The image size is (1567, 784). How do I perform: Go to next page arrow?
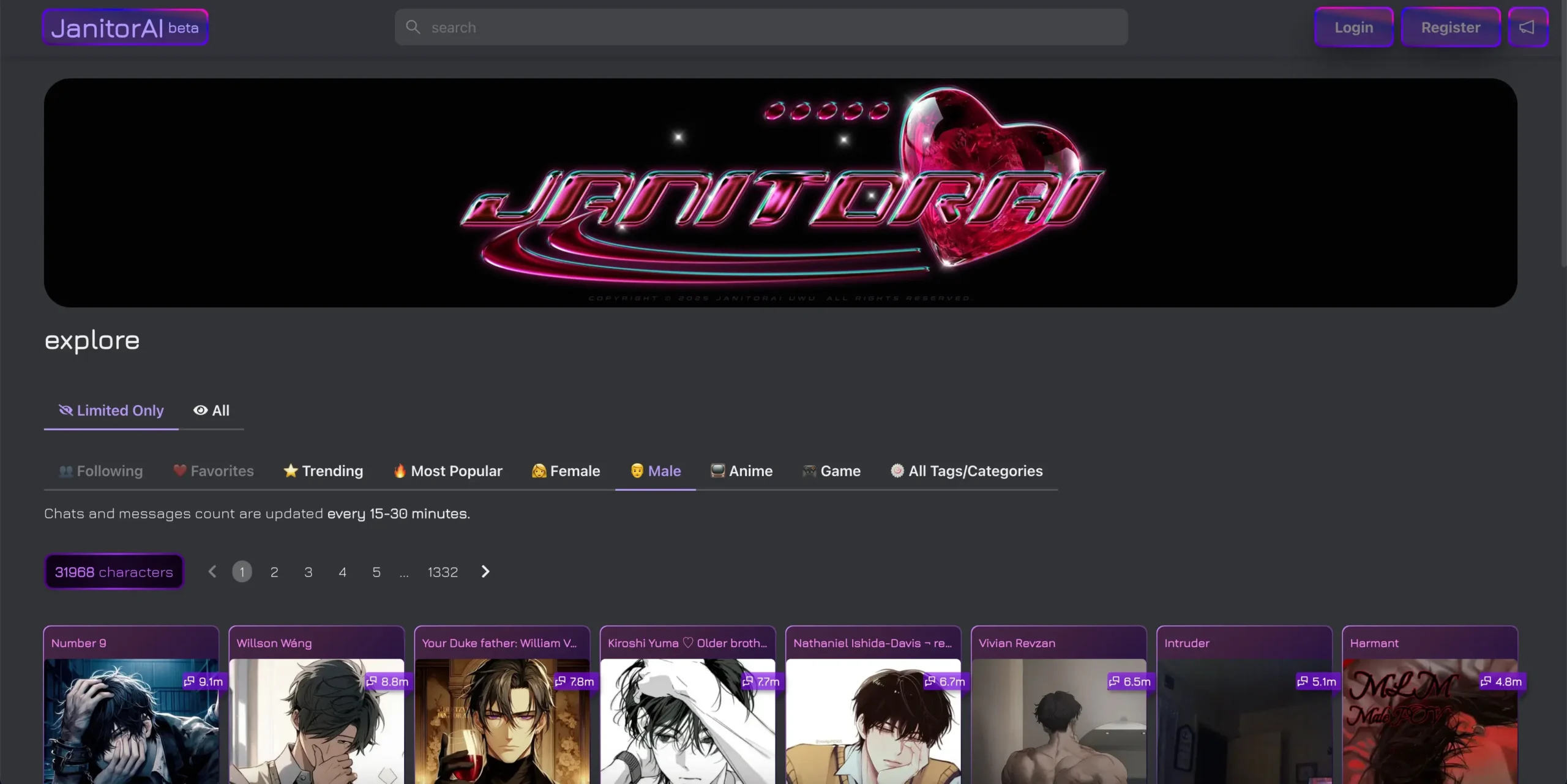485,572
